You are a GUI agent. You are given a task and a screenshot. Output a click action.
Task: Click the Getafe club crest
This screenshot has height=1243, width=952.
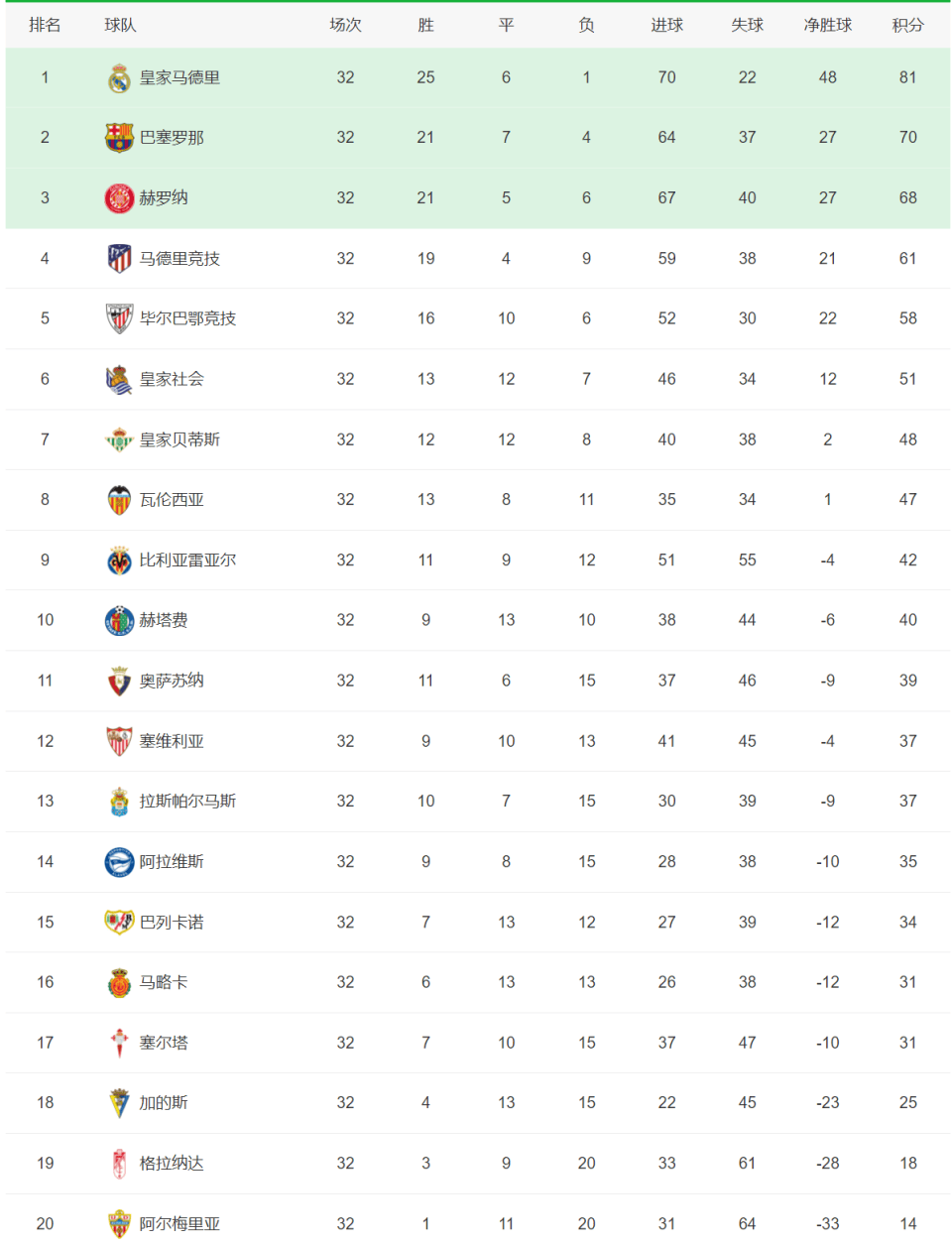tap(119, 621)
